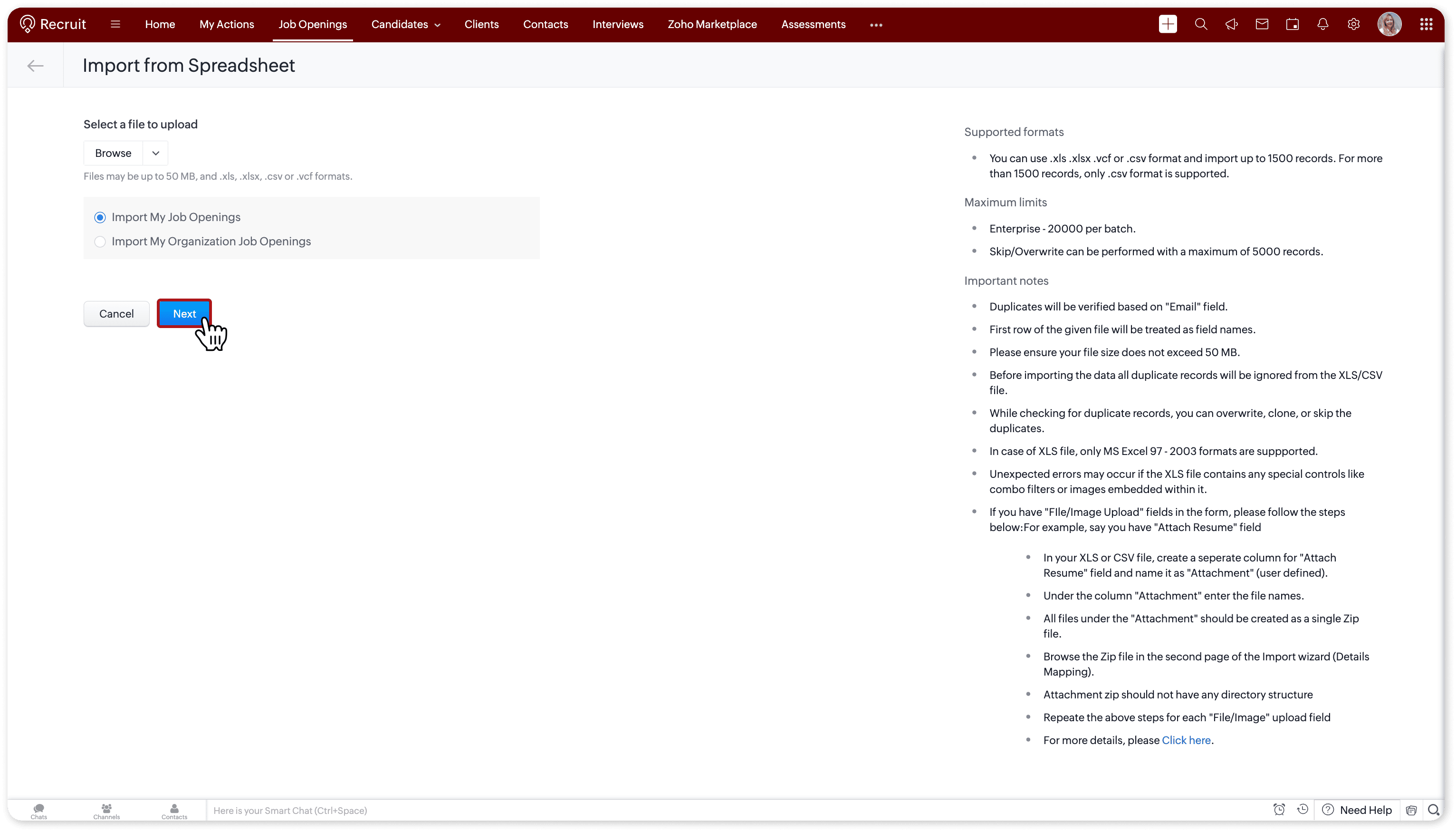Click the blue Next button

pyautogui.click(x=184, y=314)
